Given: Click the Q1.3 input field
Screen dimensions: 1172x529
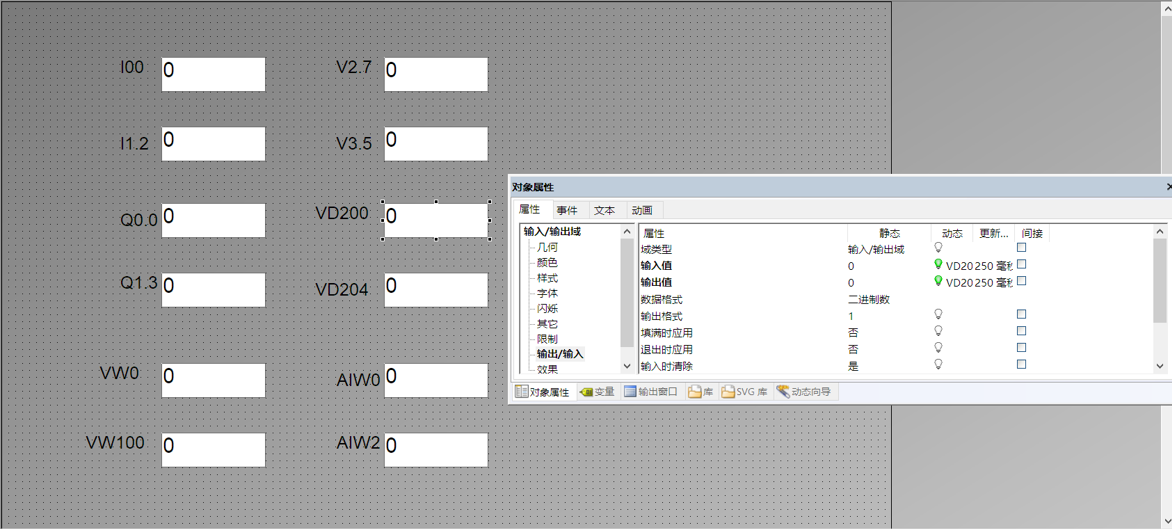Looking at the screenshot, I should (213, 289).
